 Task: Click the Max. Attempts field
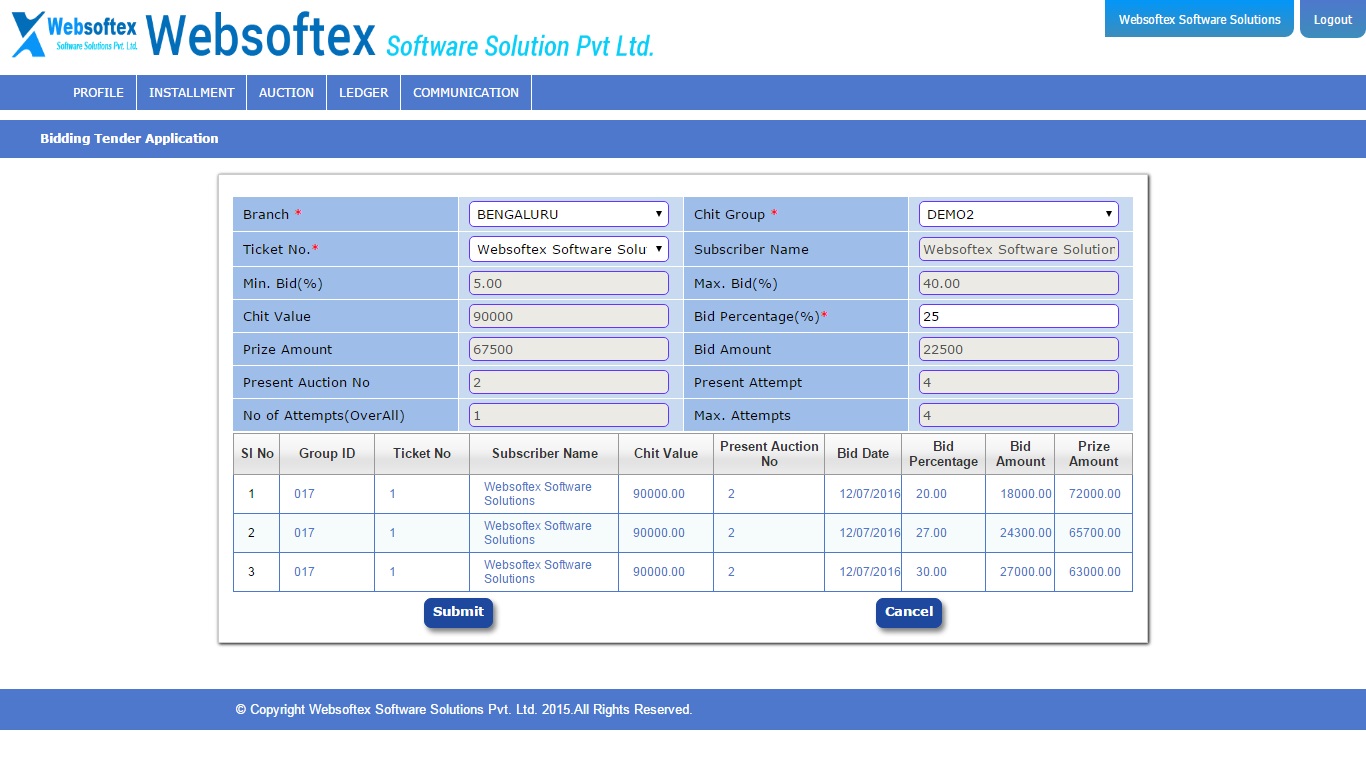tap(1019, 415)
